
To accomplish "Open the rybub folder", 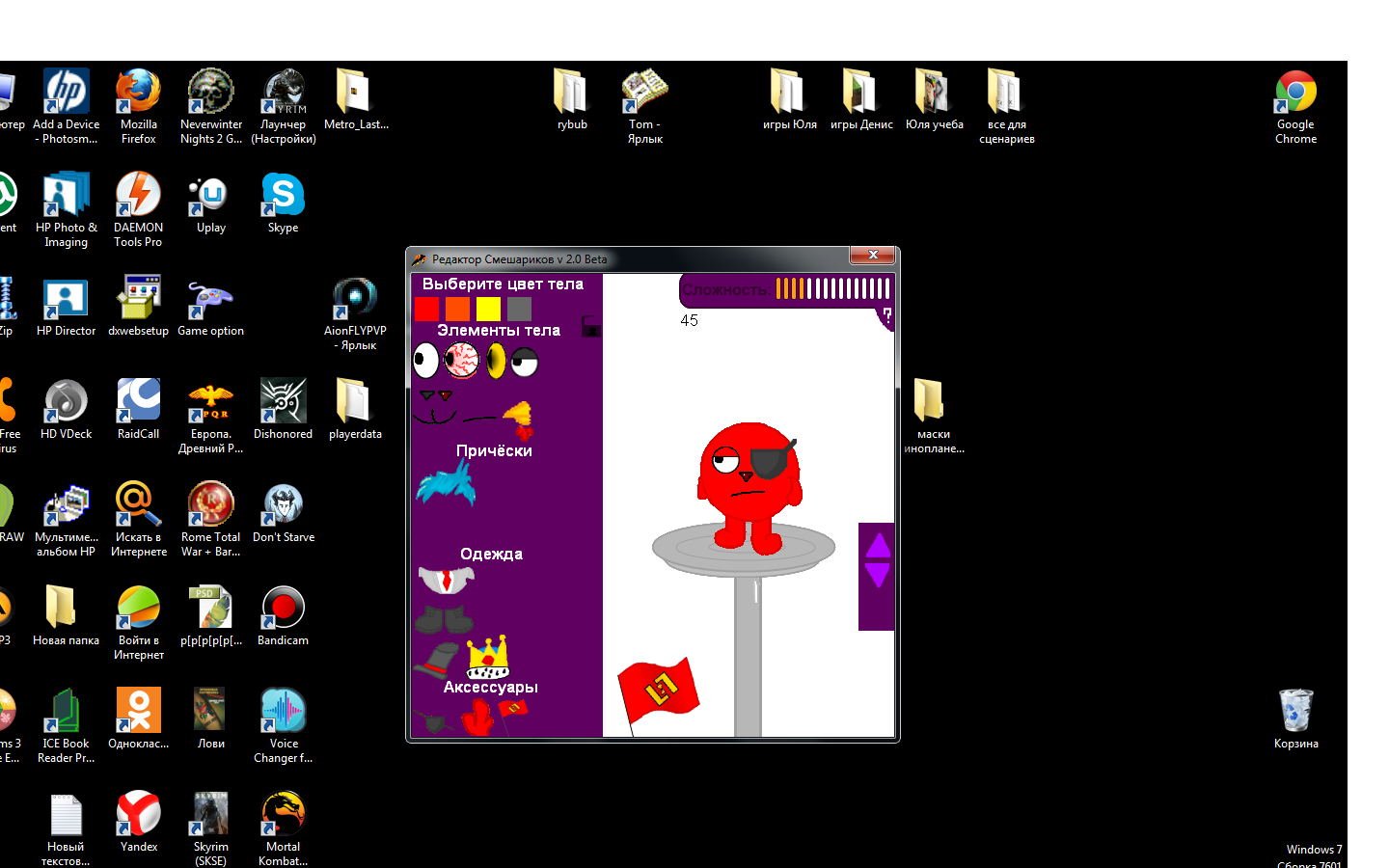I will [x=572, y=99].
